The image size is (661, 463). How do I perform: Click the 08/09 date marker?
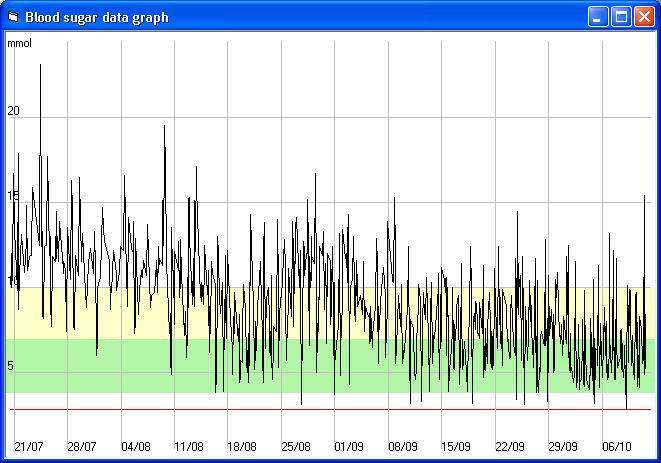tap(403, 447)
